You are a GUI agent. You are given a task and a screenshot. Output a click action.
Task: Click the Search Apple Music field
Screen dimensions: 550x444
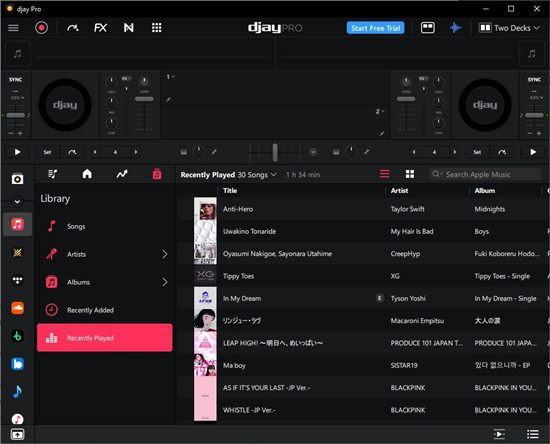(485, 174)
